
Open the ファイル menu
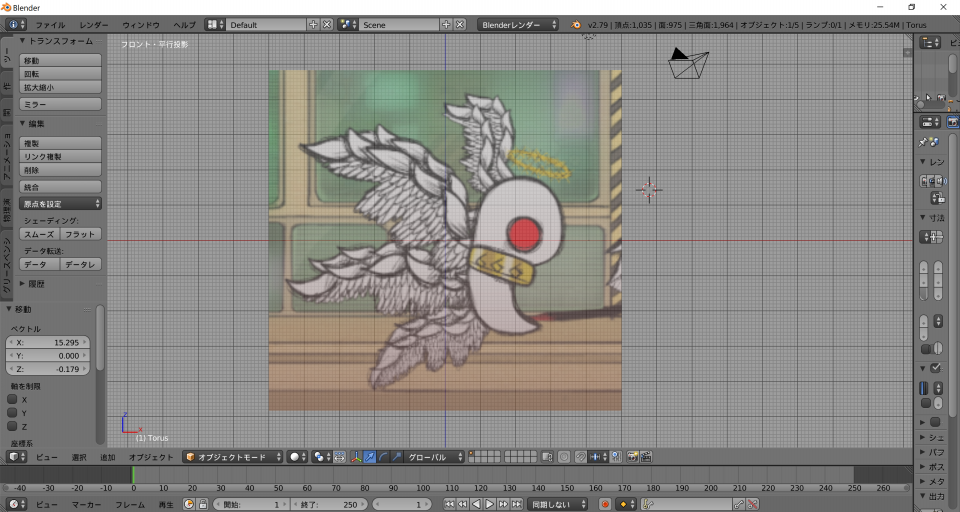point(50,25)
